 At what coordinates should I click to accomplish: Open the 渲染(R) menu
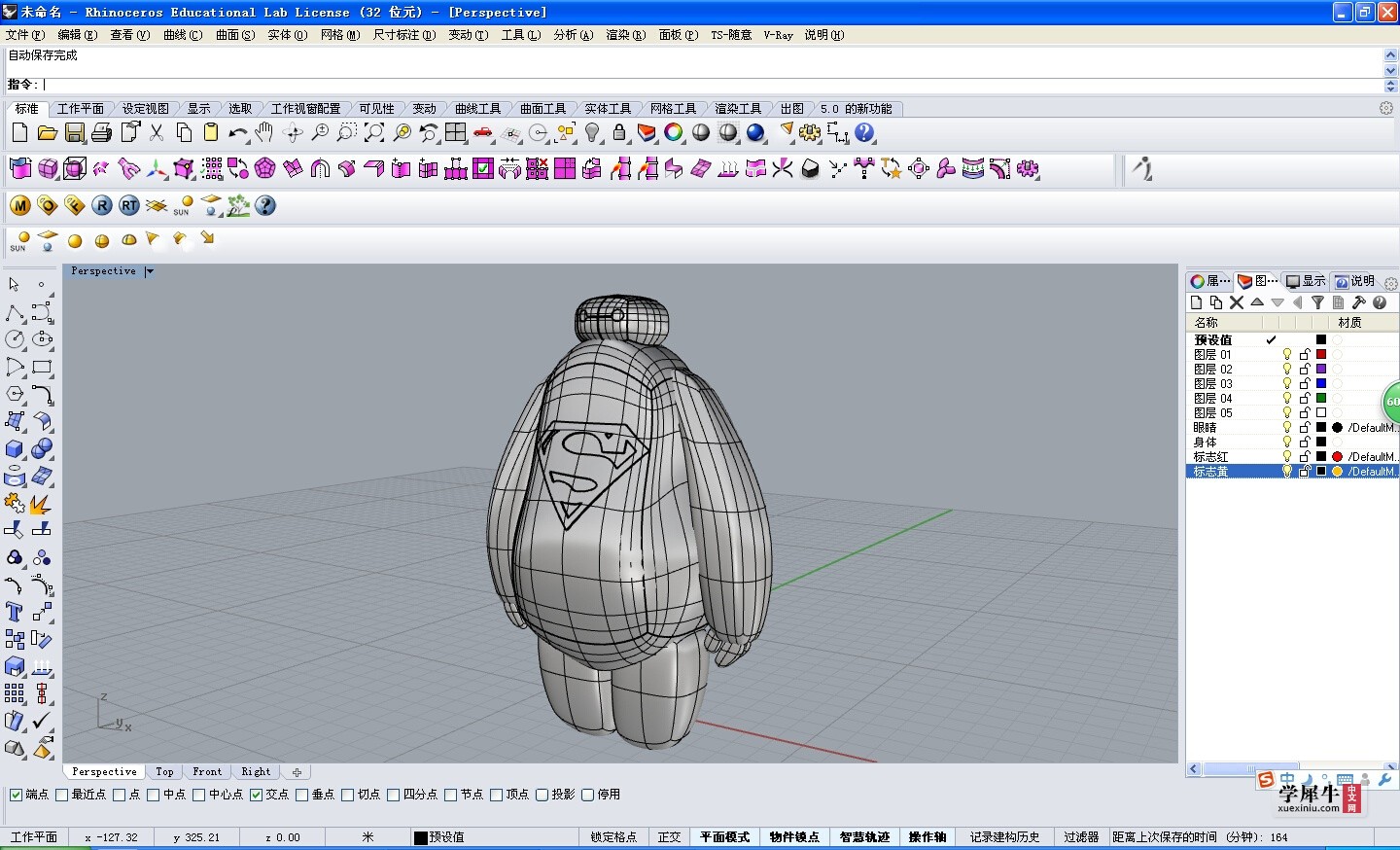coord(625,35)
